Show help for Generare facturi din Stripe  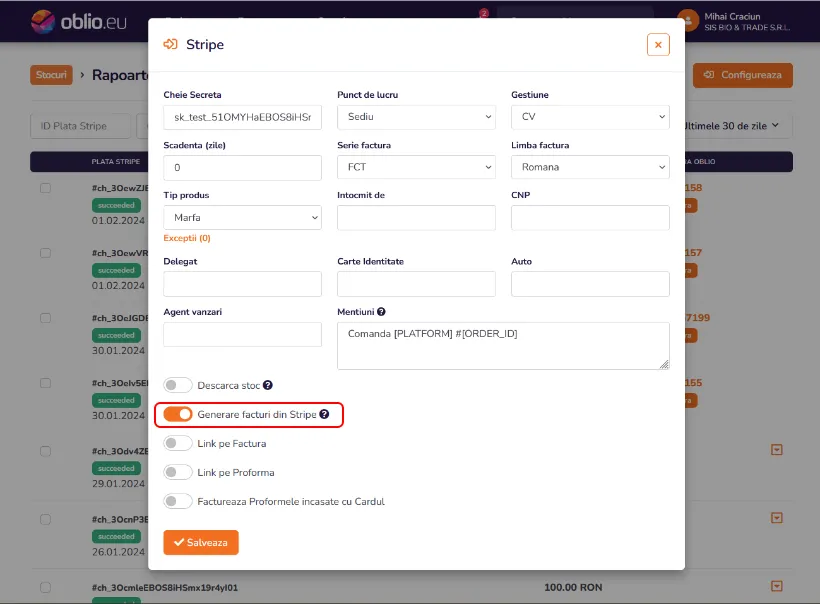click(x=324, y=414)
